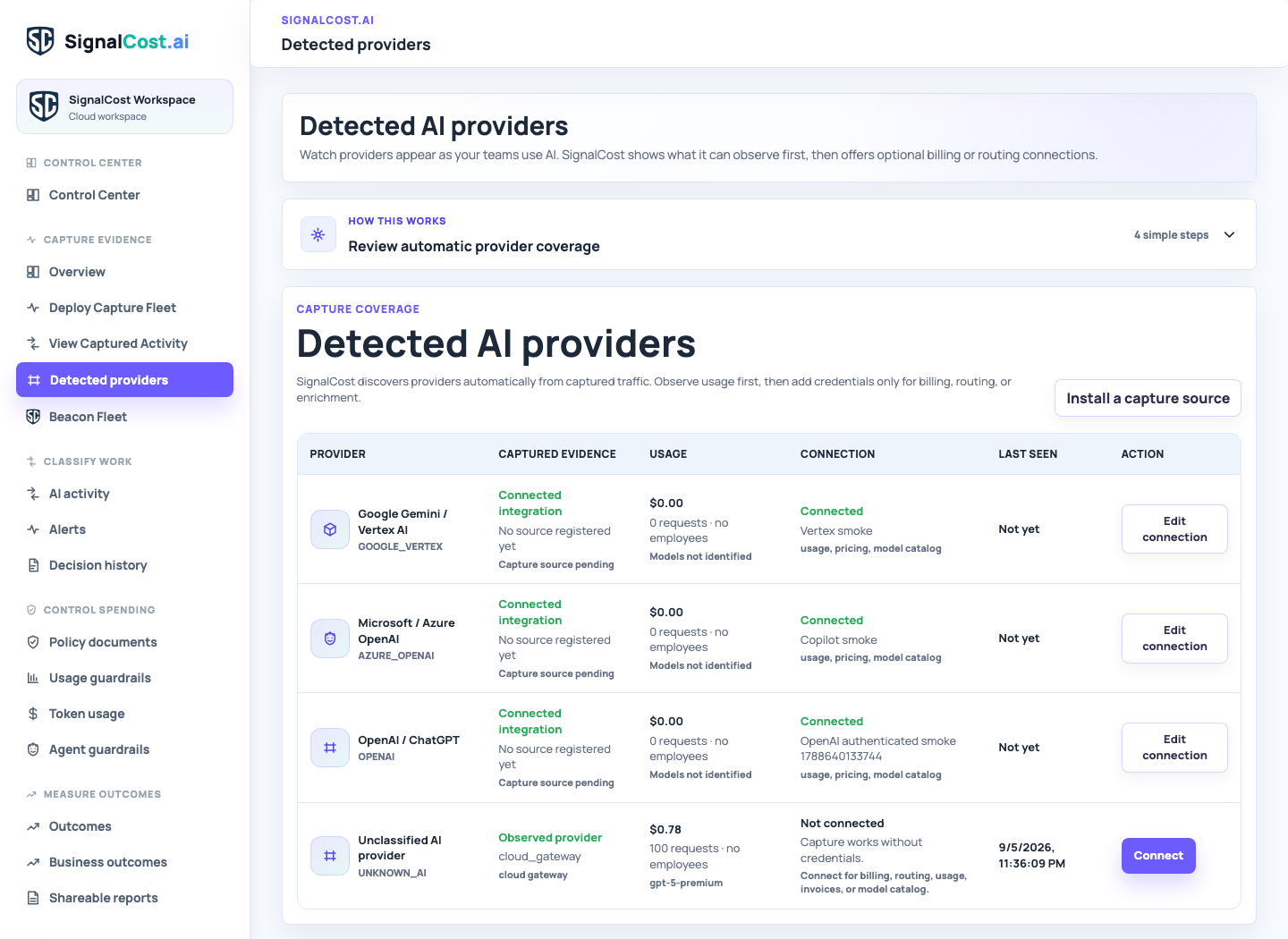Click the Observed provider status text
1288x939 pixels.
click(x=550, y=838)
